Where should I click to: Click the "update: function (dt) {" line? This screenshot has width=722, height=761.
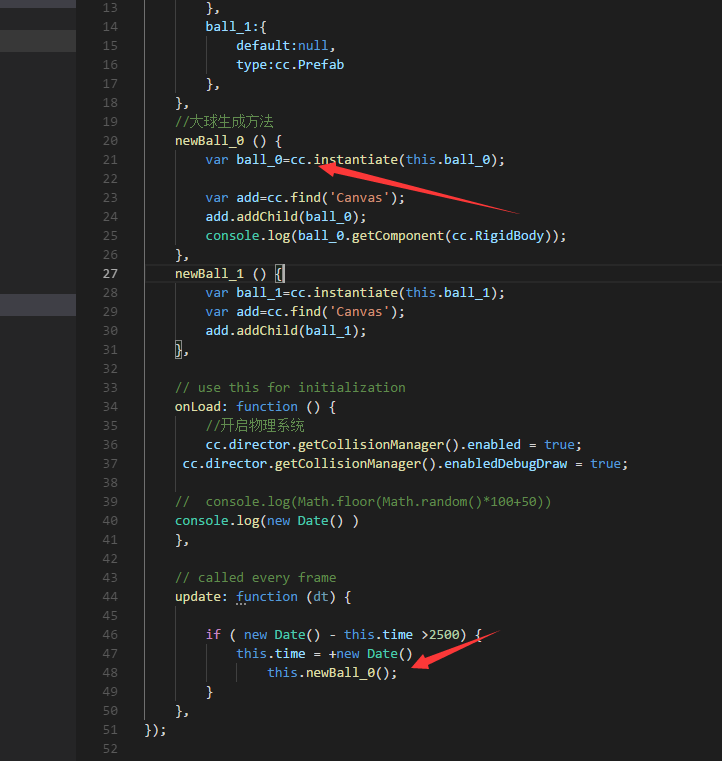pyautogui.click(x=263, y=596)
